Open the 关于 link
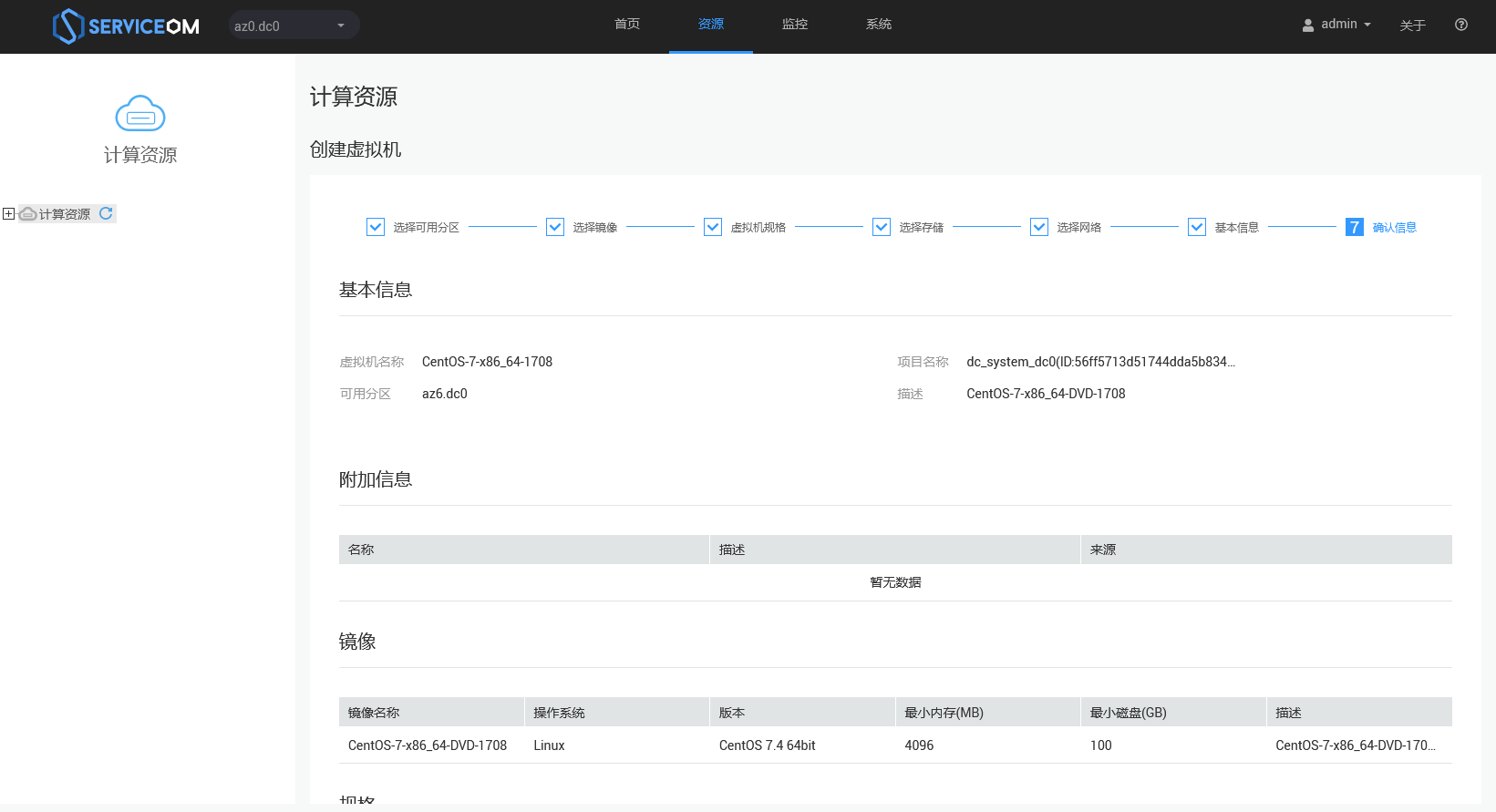Viewport: 1496px width, 812px height. click(1412, 26)
